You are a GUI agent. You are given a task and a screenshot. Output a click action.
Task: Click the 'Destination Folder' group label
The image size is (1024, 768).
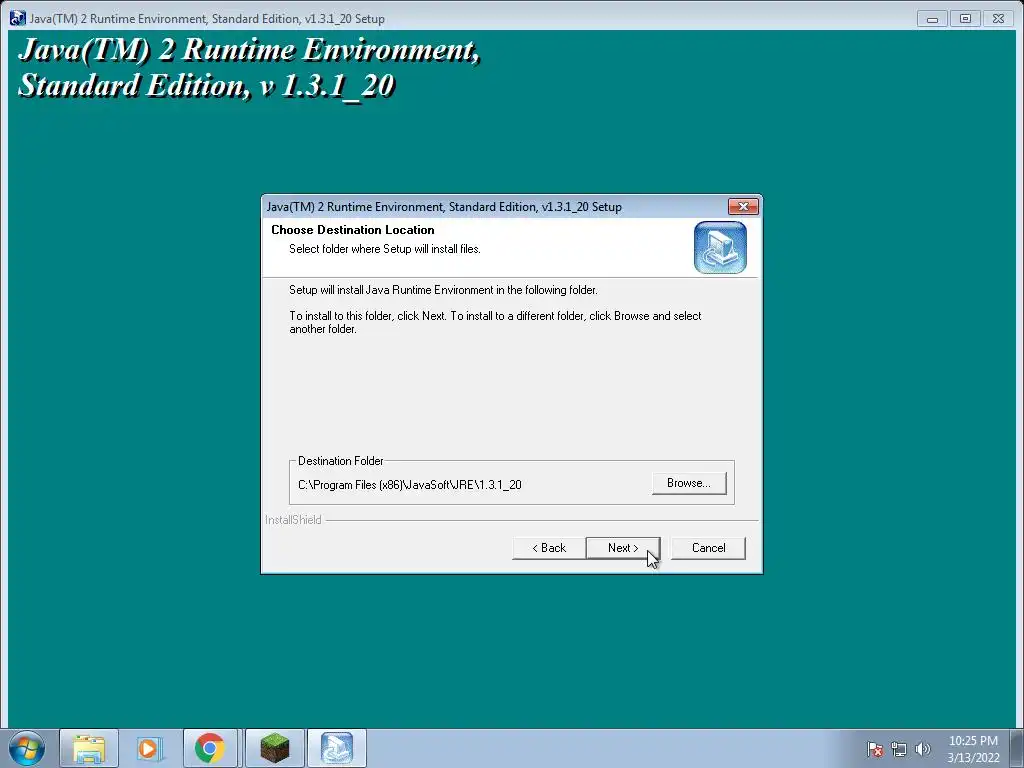[340, 460]
